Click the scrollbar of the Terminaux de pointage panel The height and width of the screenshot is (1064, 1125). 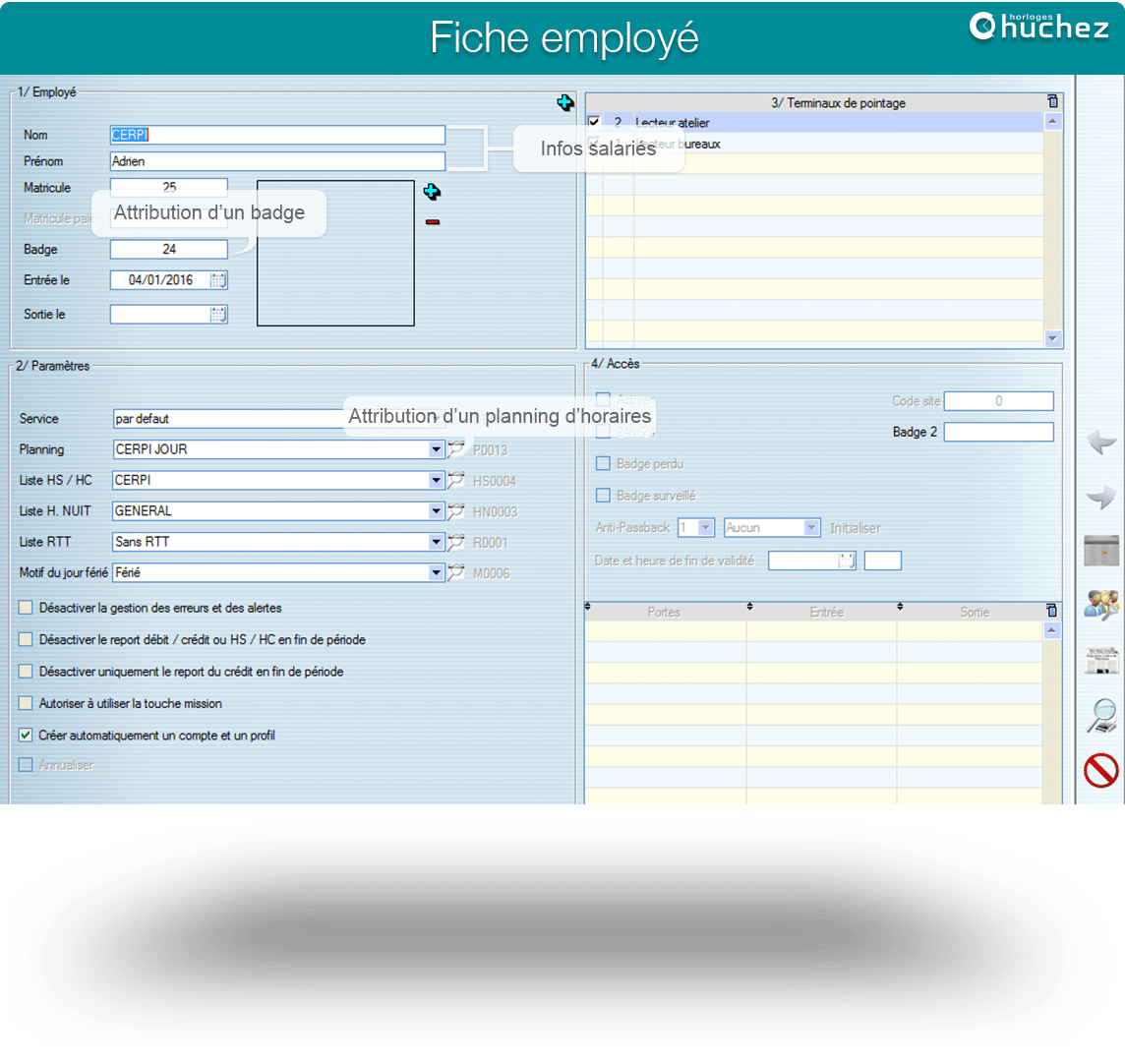point(1054,226)
